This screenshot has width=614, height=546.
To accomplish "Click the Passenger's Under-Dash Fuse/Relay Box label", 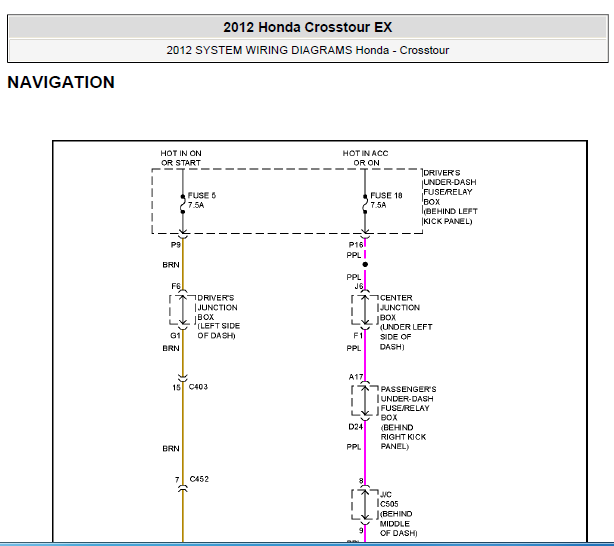I will tap(408, 418).
